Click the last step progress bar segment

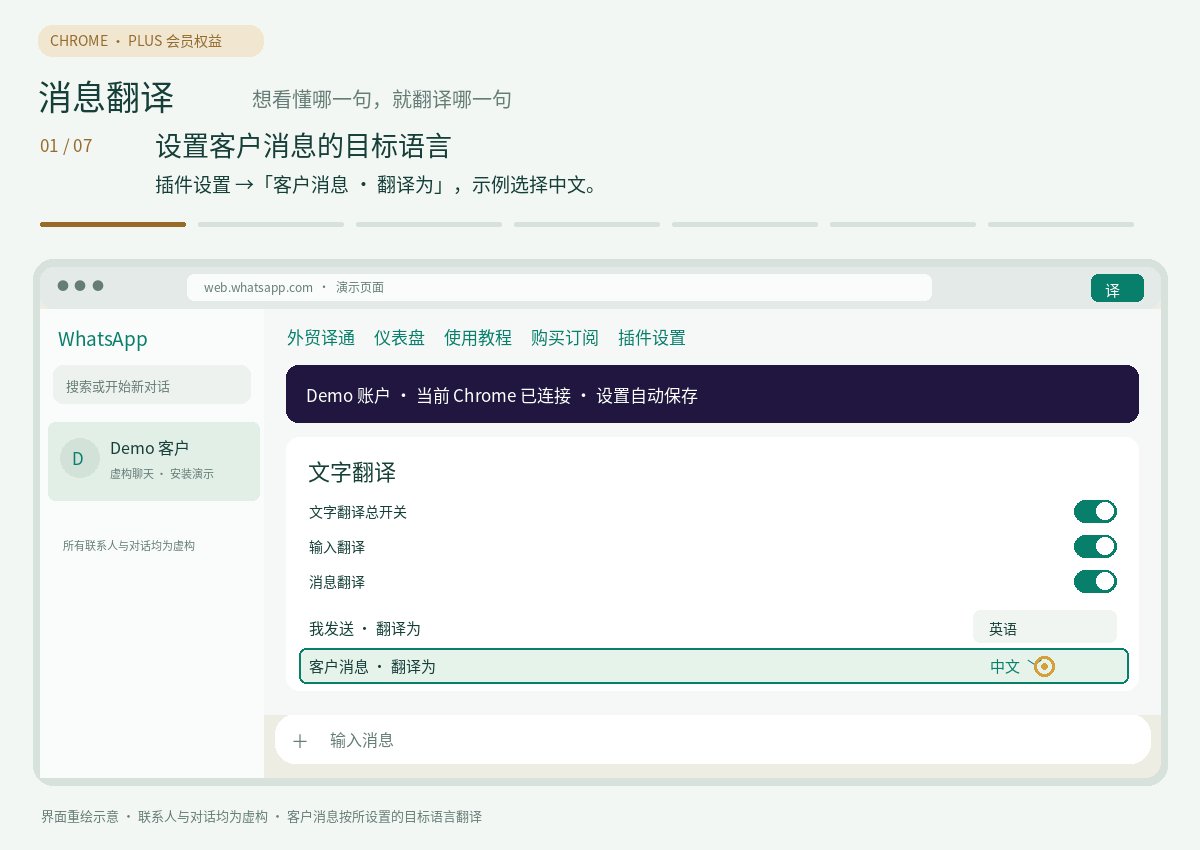pyautogui.click(x=1061, y=224)
